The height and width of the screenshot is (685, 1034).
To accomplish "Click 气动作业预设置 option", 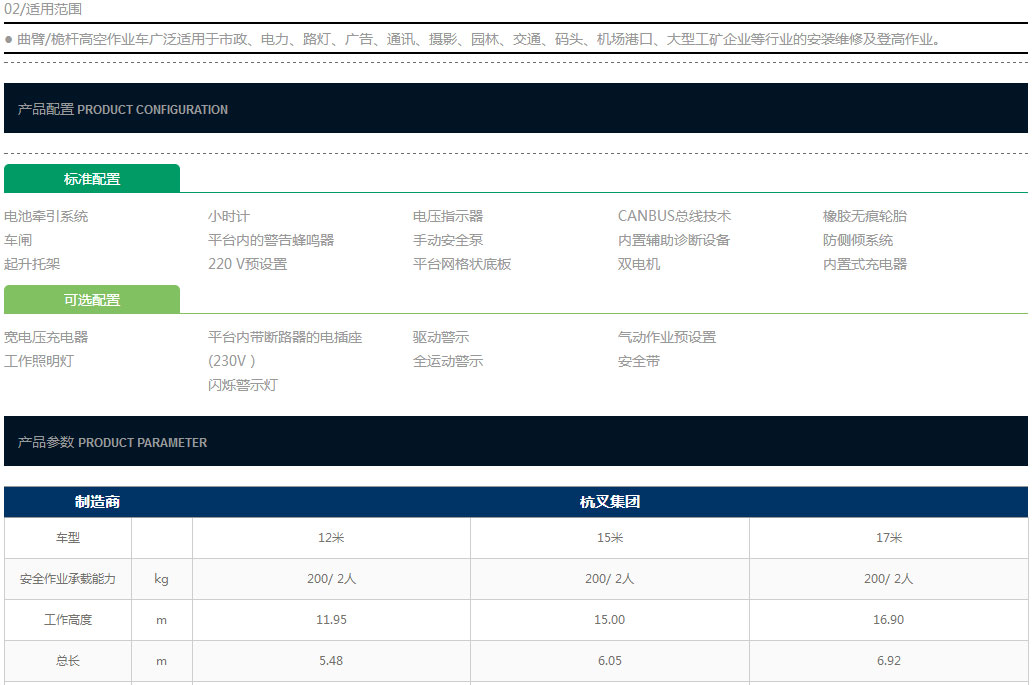I will [x=667, y=337].
